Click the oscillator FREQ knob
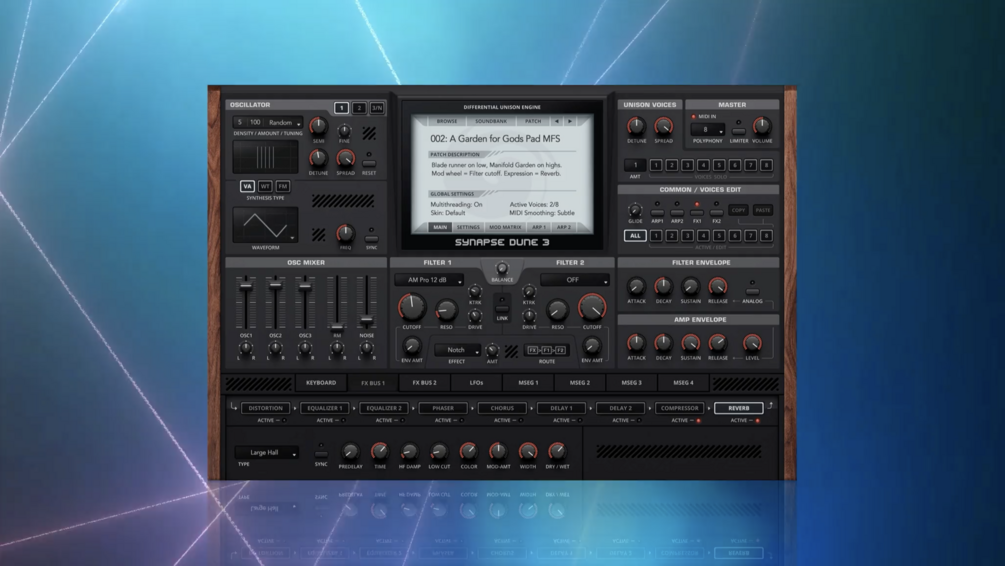Screen dimensions: 1005x566 [345, 233]
